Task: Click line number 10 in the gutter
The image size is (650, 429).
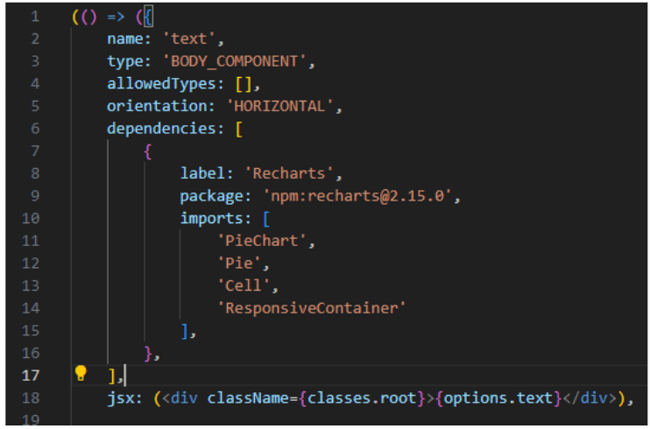Action: [31, 218]
